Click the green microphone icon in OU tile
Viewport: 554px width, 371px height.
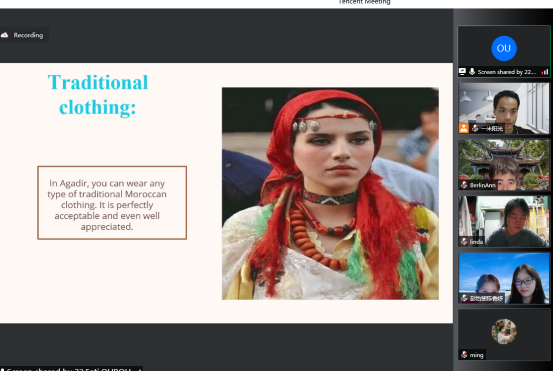coord(472,72)
